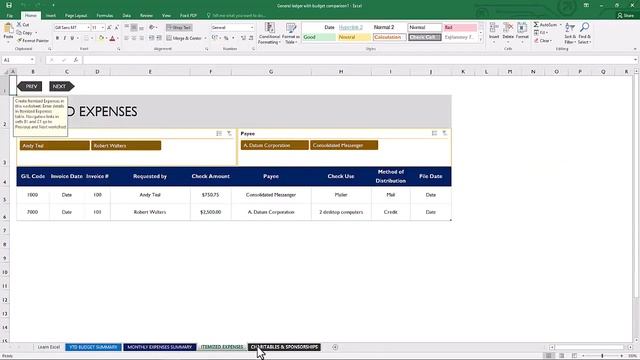Expand the cell styles gallery
Viewport: 640px width, 360px height.
pos(481,40)
